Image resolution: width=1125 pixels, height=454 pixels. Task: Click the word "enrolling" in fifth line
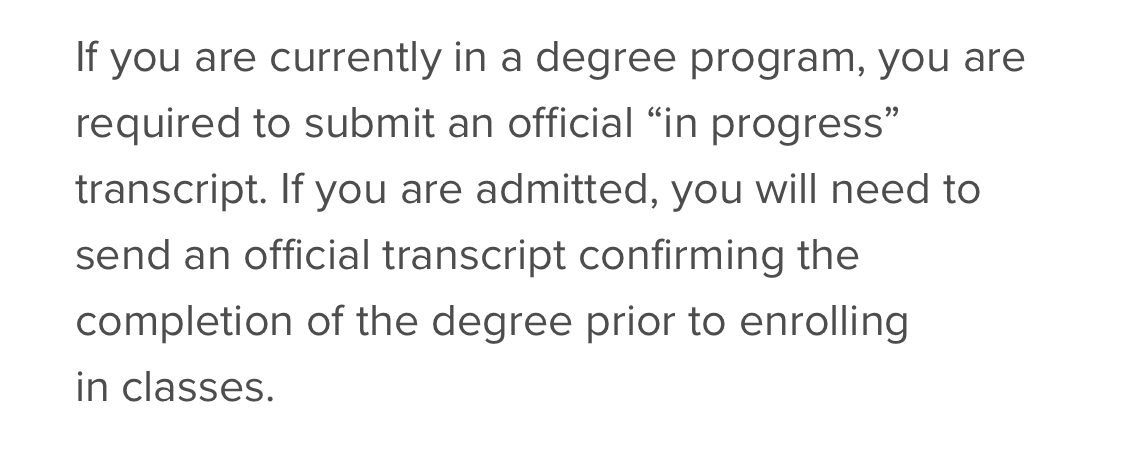tap(824, 323)
